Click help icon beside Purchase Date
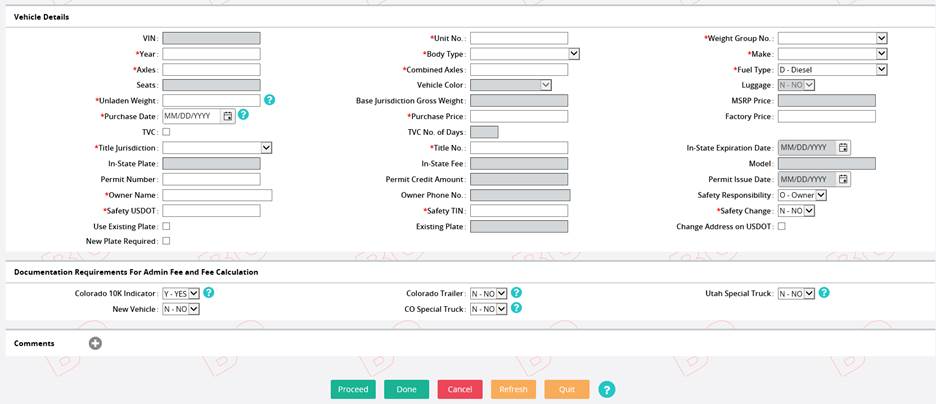Viewport: 936px width, 404px height. point(243,116)
